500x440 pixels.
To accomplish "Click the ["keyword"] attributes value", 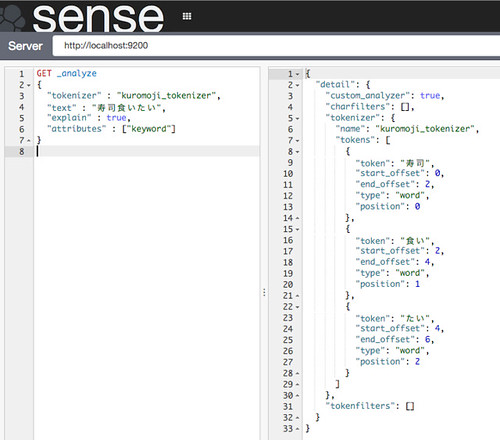I will [149, 129].
